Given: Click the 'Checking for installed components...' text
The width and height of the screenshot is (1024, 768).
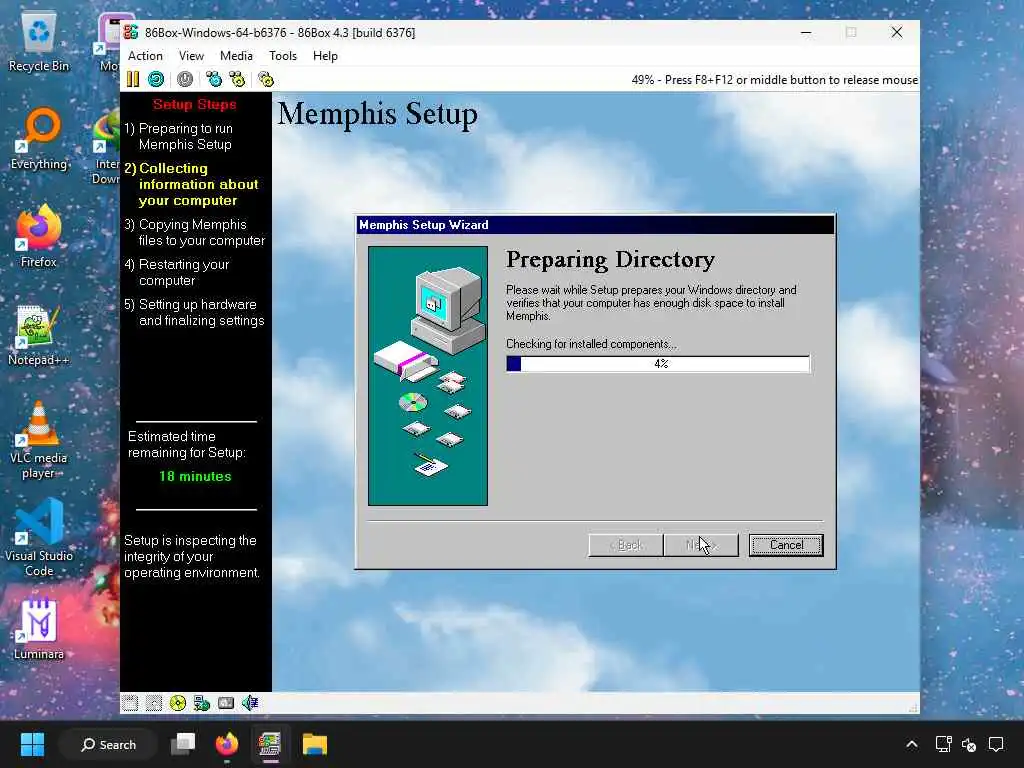Looking at the screenshot, I should 591,344.
